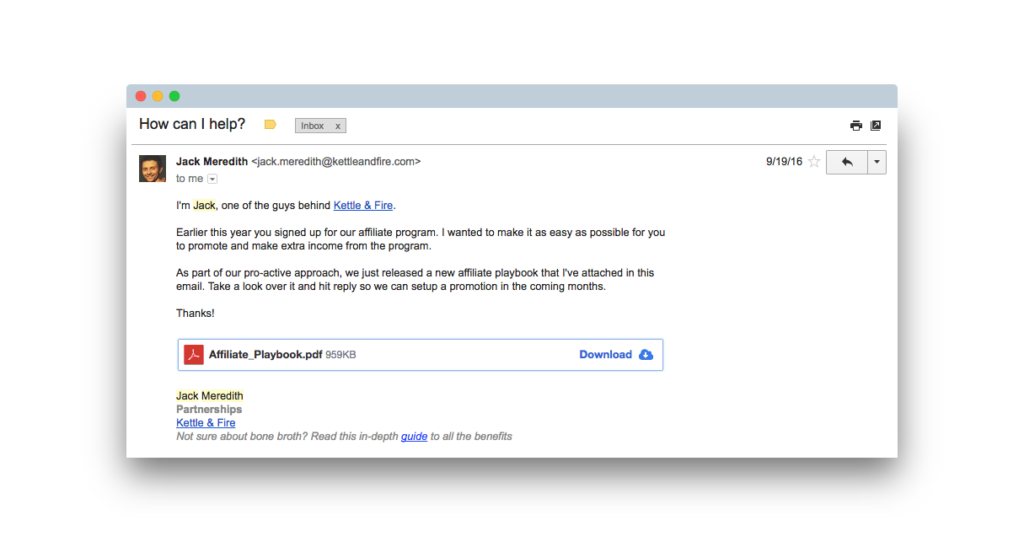The image size is (1024, 542).
Task: Open the more reply options dropdown
Action: tap(876, 162)
